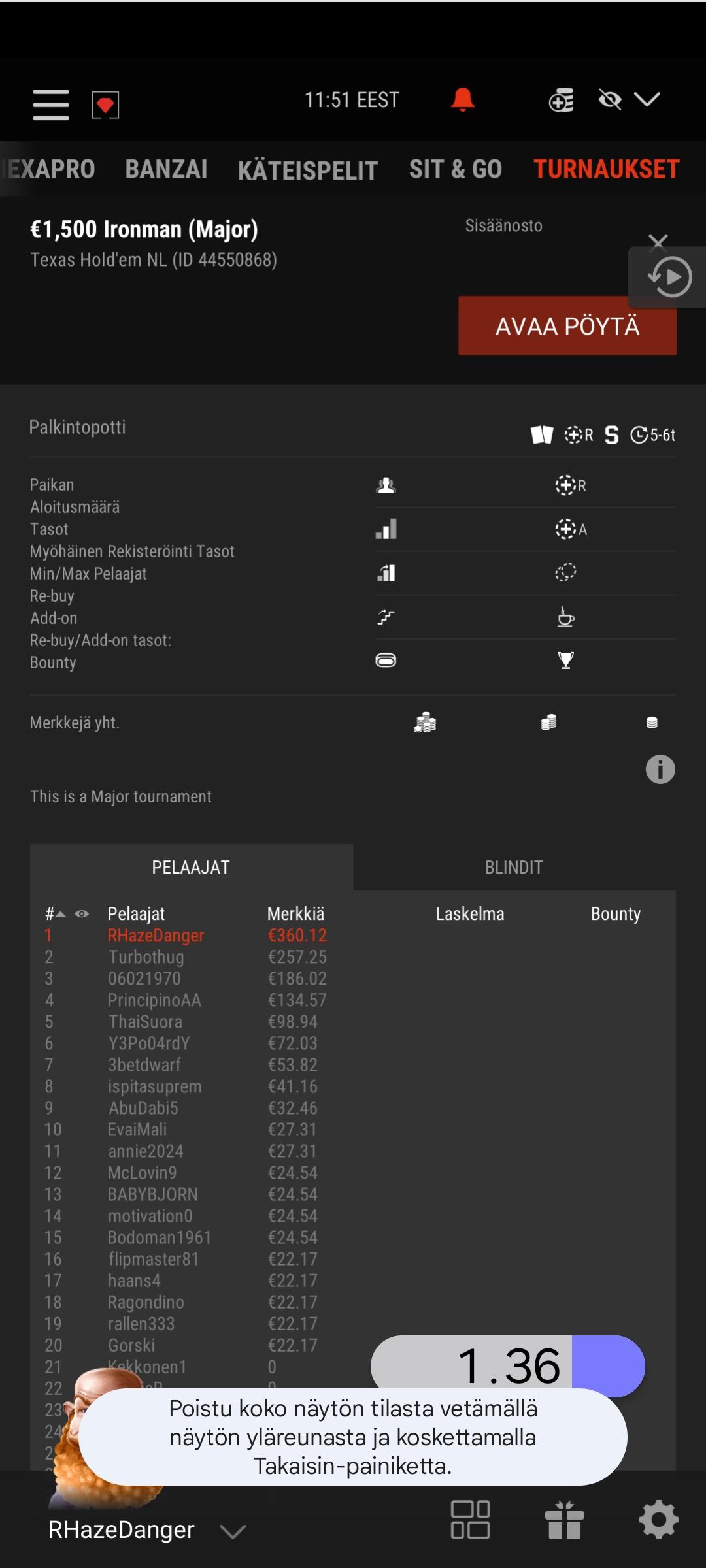Open the red notification bell
The height and width of the screenshot is (1568, 706).
click(x=463, y=99)
